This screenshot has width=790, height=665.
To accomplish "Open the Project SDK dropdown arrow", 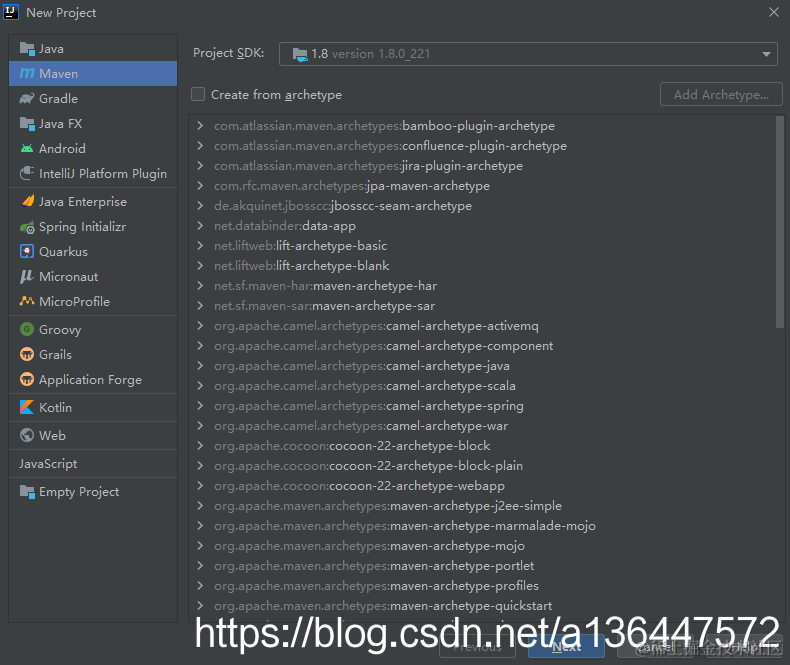I will [x=766, y=54].
